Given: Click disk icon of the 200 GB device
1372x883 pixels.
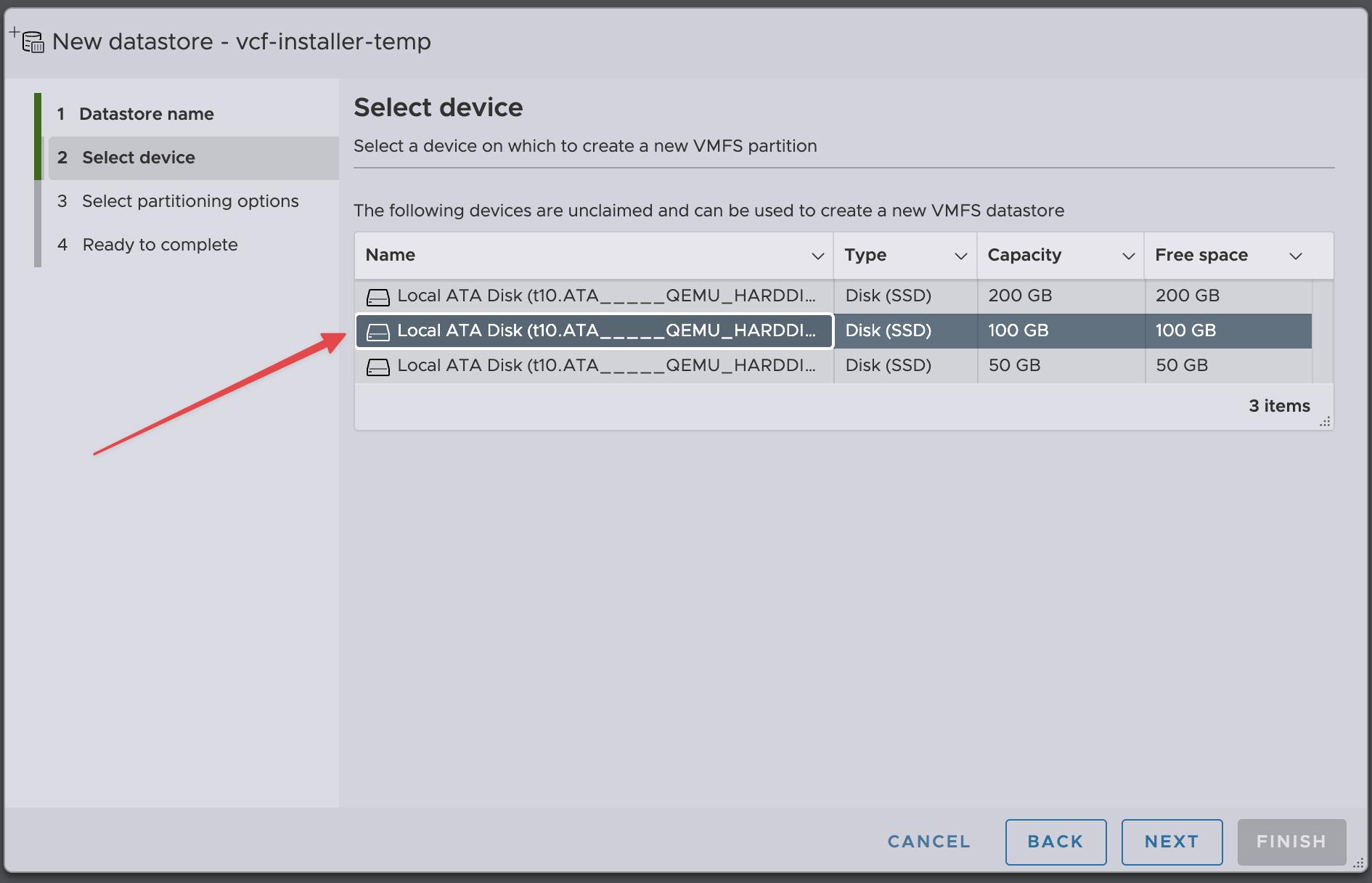Looking at the screenshot, I should (377, 296).
